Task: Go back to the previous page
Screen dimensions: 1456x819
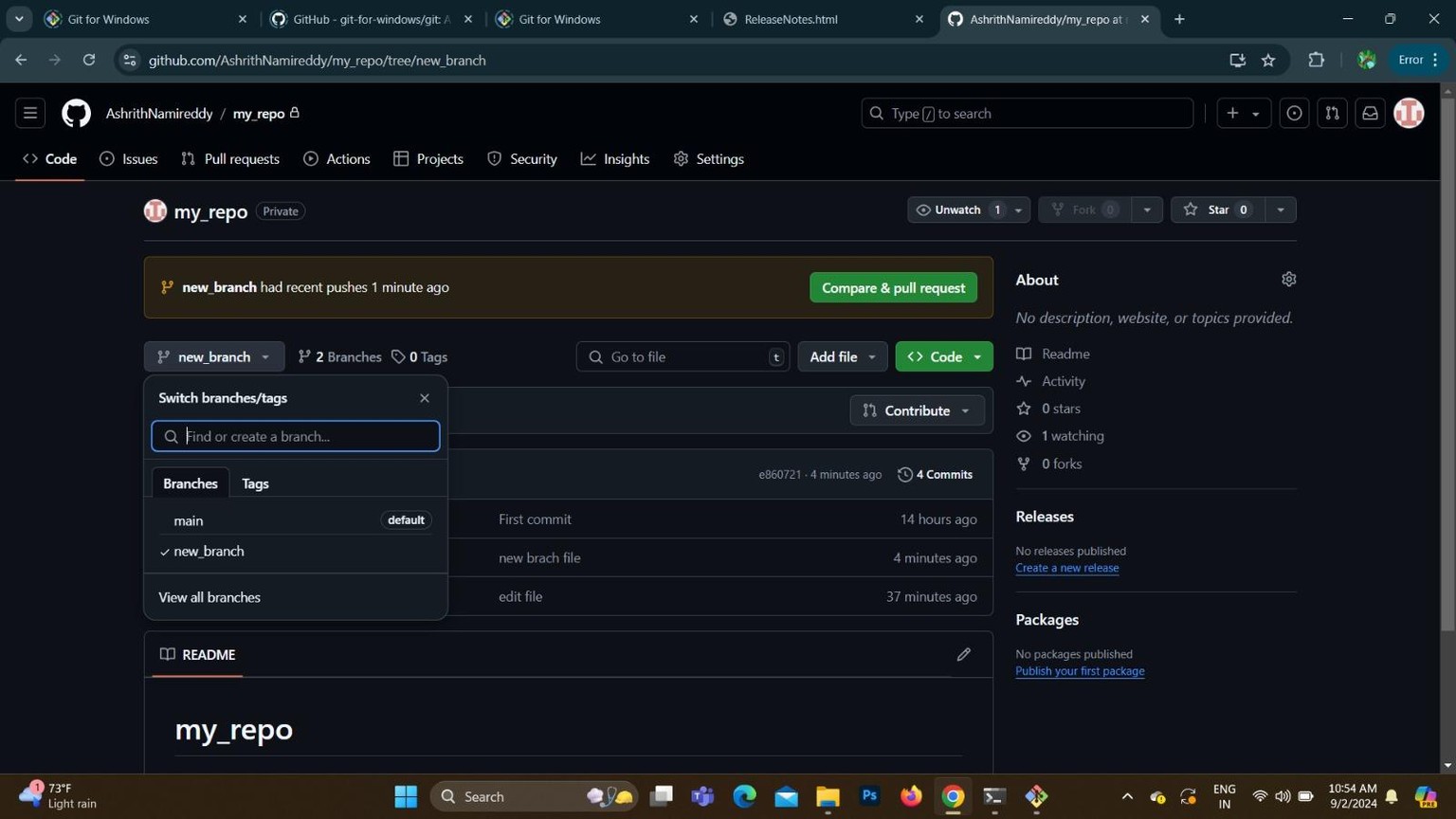Action: point(21,60)
